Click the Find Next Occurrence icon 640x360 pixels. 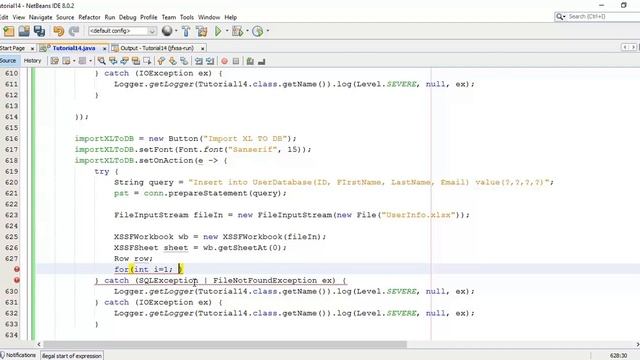(124, 61)
